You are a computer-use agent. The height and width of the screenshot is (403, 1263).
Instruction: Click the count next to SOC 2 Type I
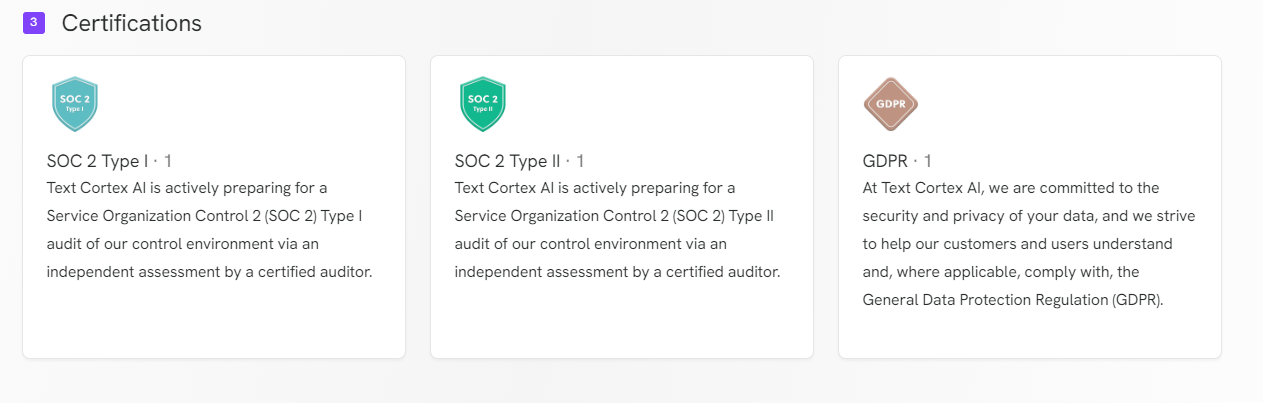pyautogui.click(x=168, y=161)
